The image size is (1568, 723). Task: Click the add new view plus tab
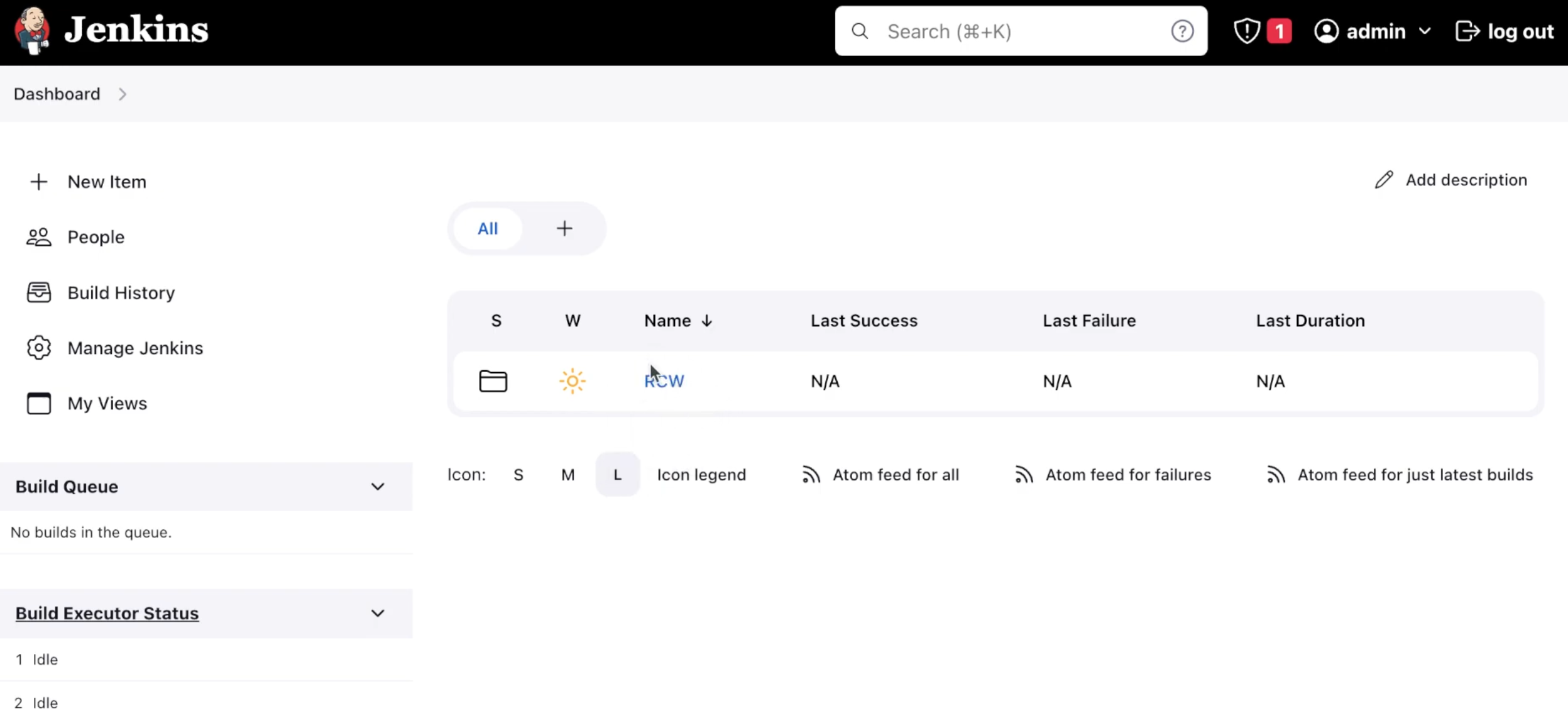tap(564, 228)
